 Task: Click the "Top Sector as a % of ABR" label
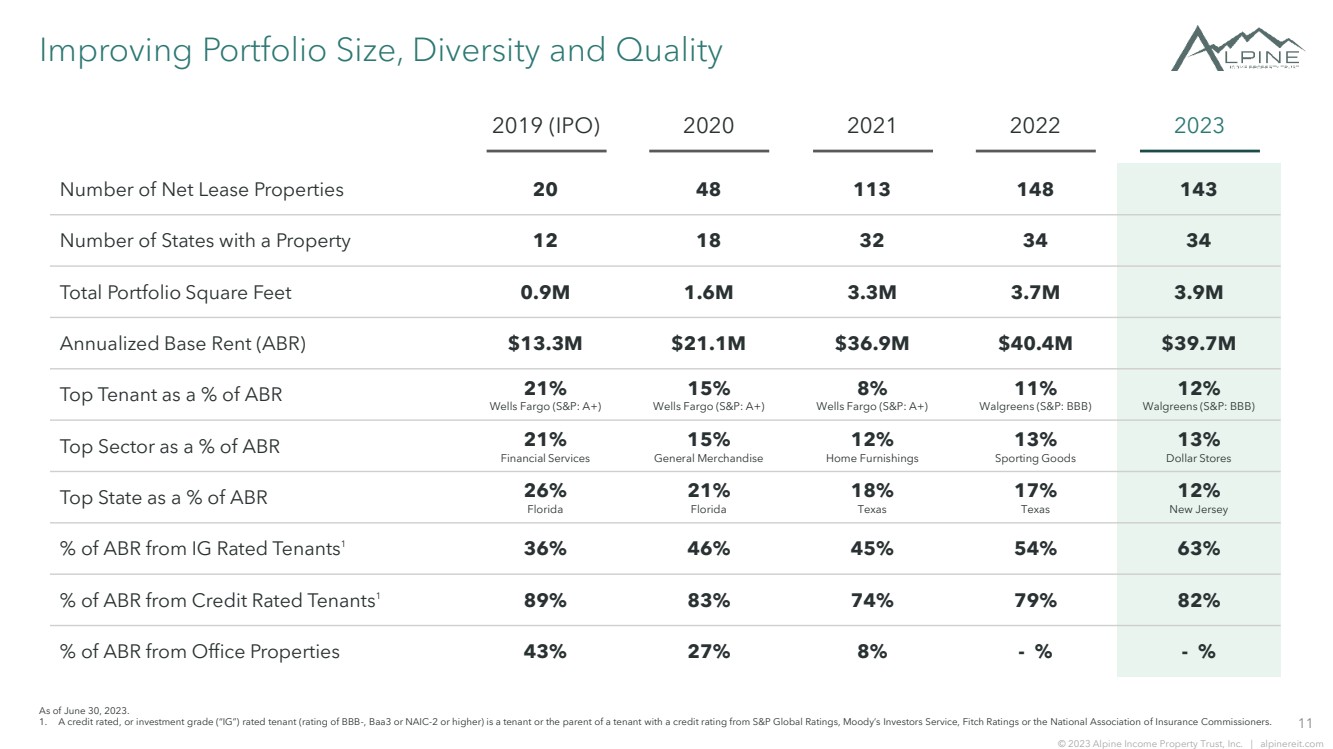tap(170, 446)
